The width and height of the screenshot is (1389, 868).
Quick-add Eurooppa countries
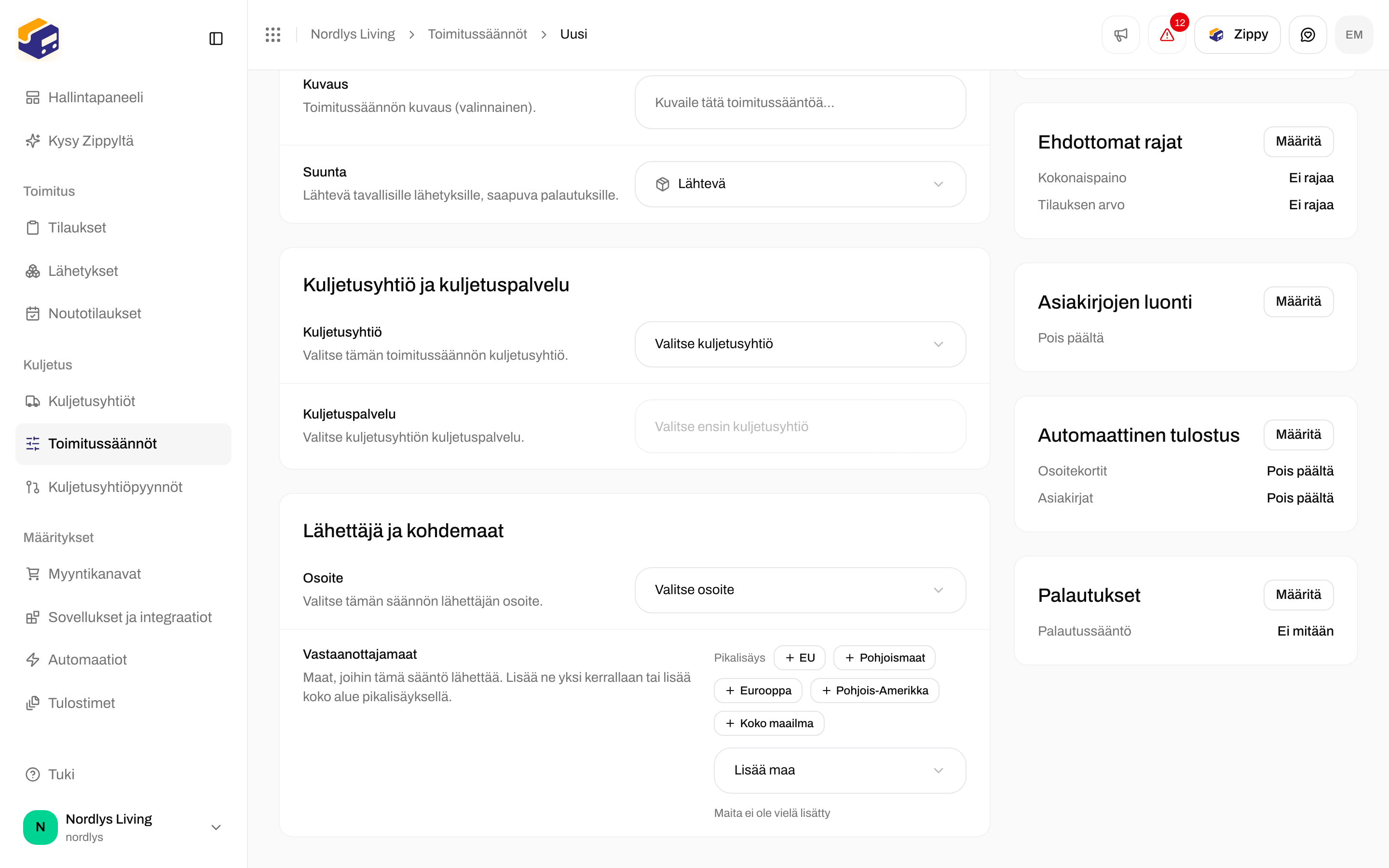point(758,691)
